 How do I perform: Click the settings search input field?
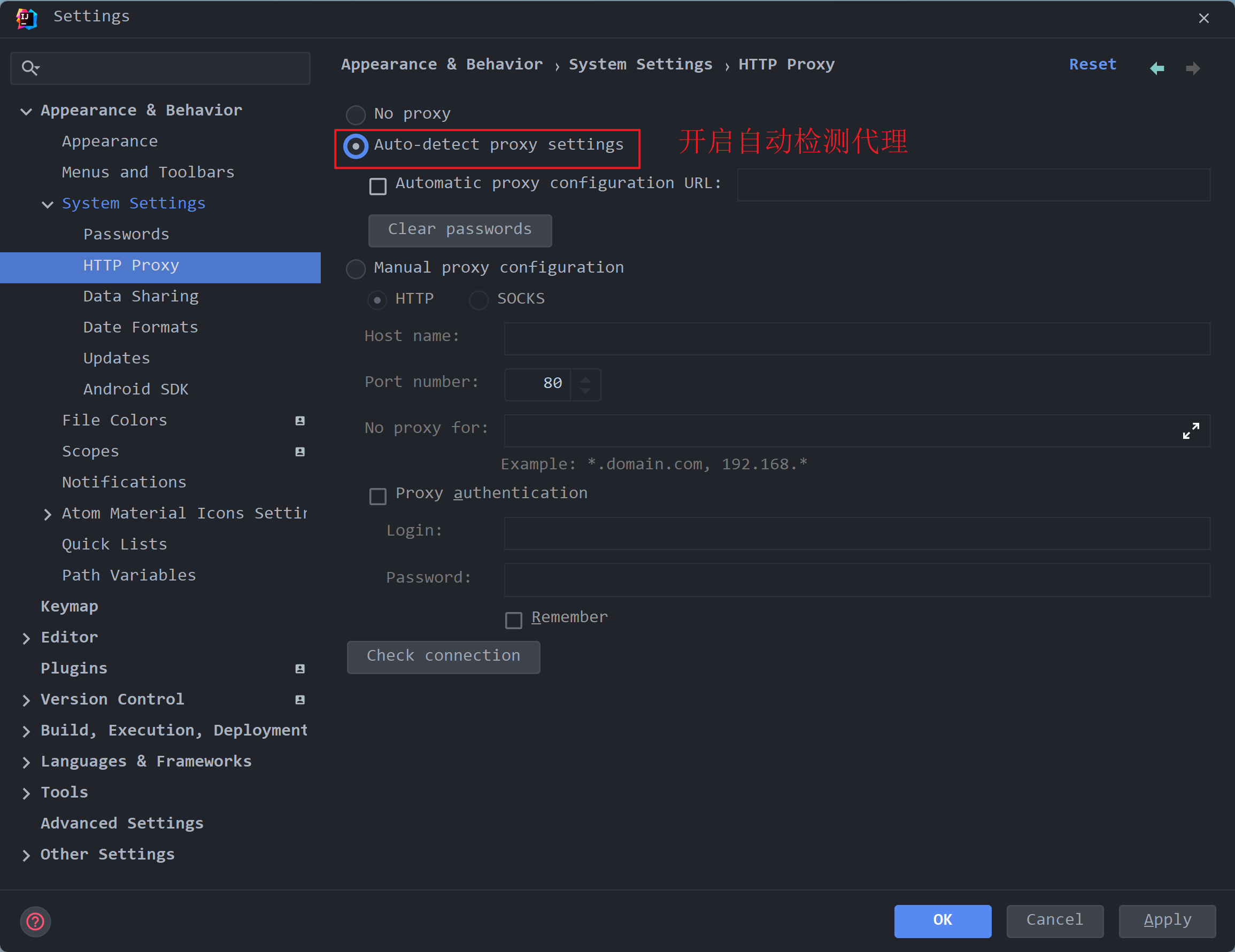[169, 68]
